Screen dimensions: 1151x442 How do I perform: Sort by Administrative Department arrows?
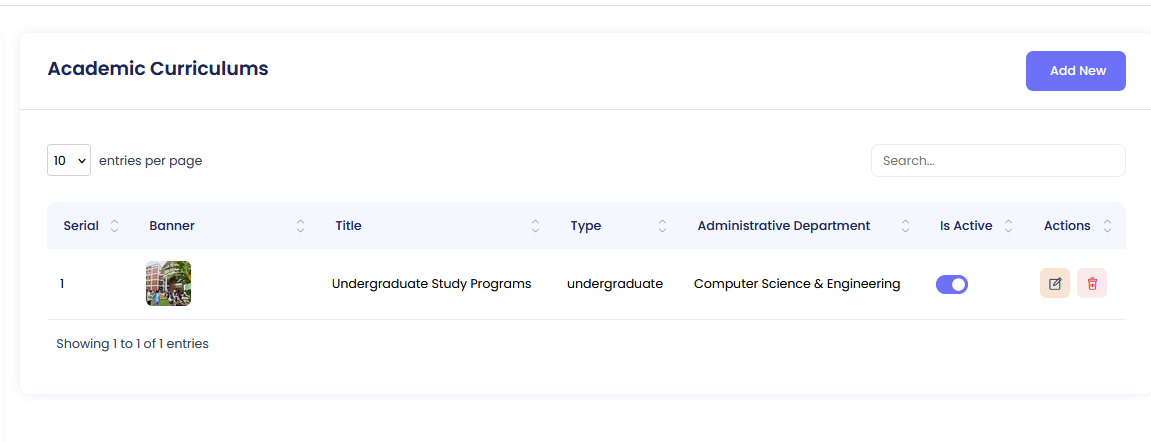(x=905, y=226)
